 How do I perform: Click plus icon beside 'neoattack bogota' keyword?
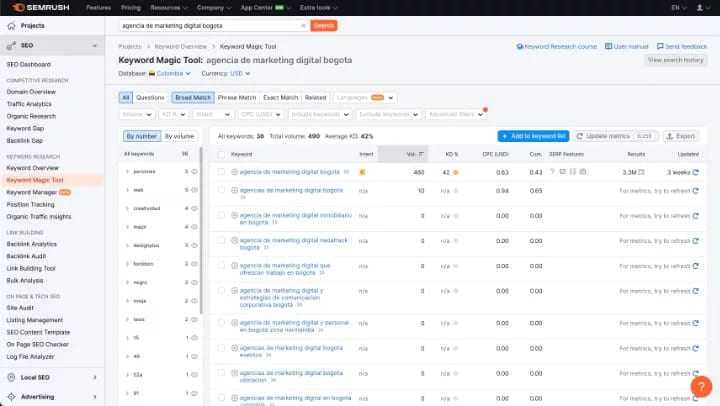[x=234, y=240]
